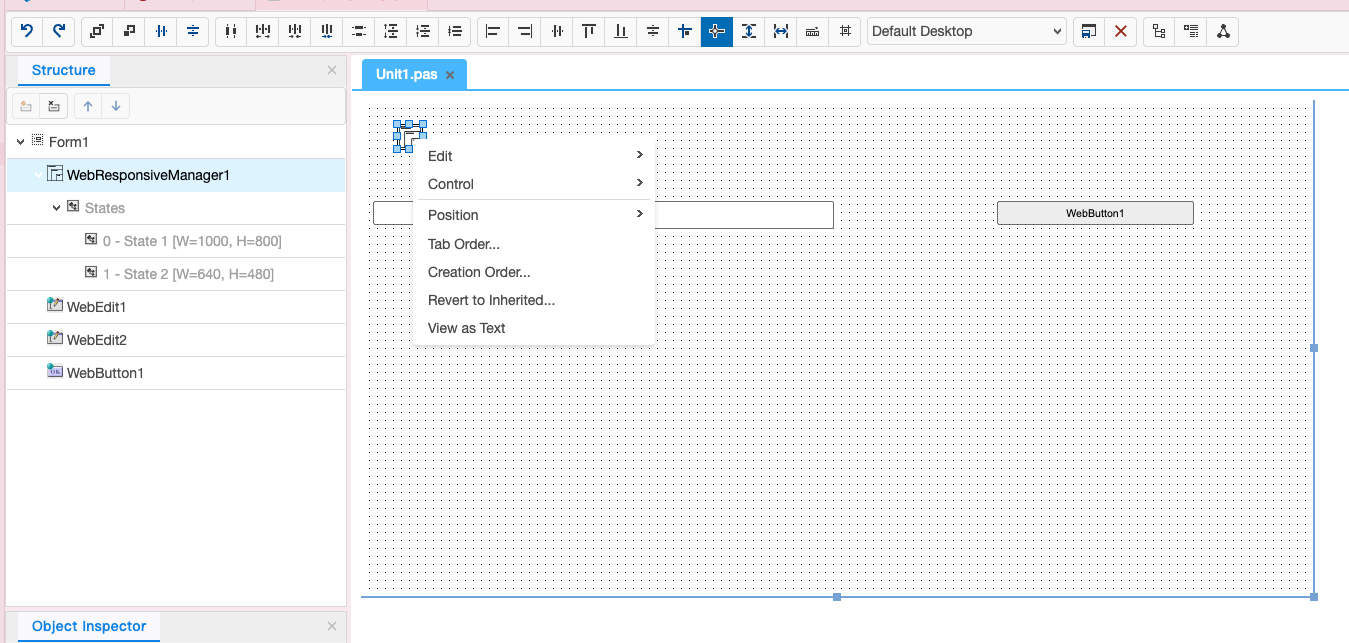Viewport: 1349px width, 643px height.
Task: Switch to the Unit1.pas tab
Action: pos(406,74)
